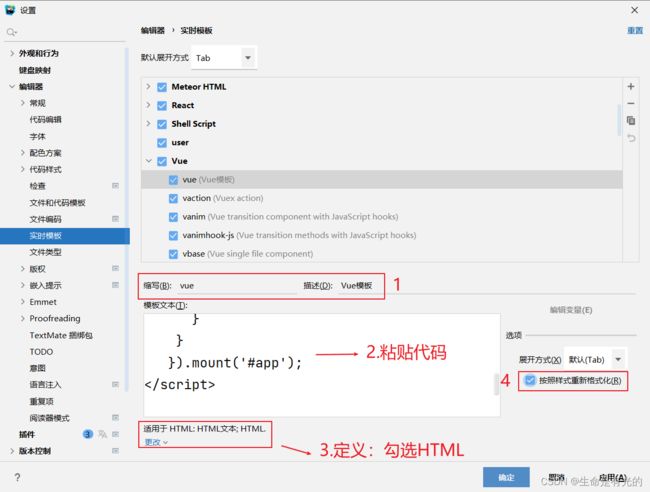The height and width of the screenshot is (492, 650).
Task: Click the 更改 context link
Action: [x=156, y=442]
